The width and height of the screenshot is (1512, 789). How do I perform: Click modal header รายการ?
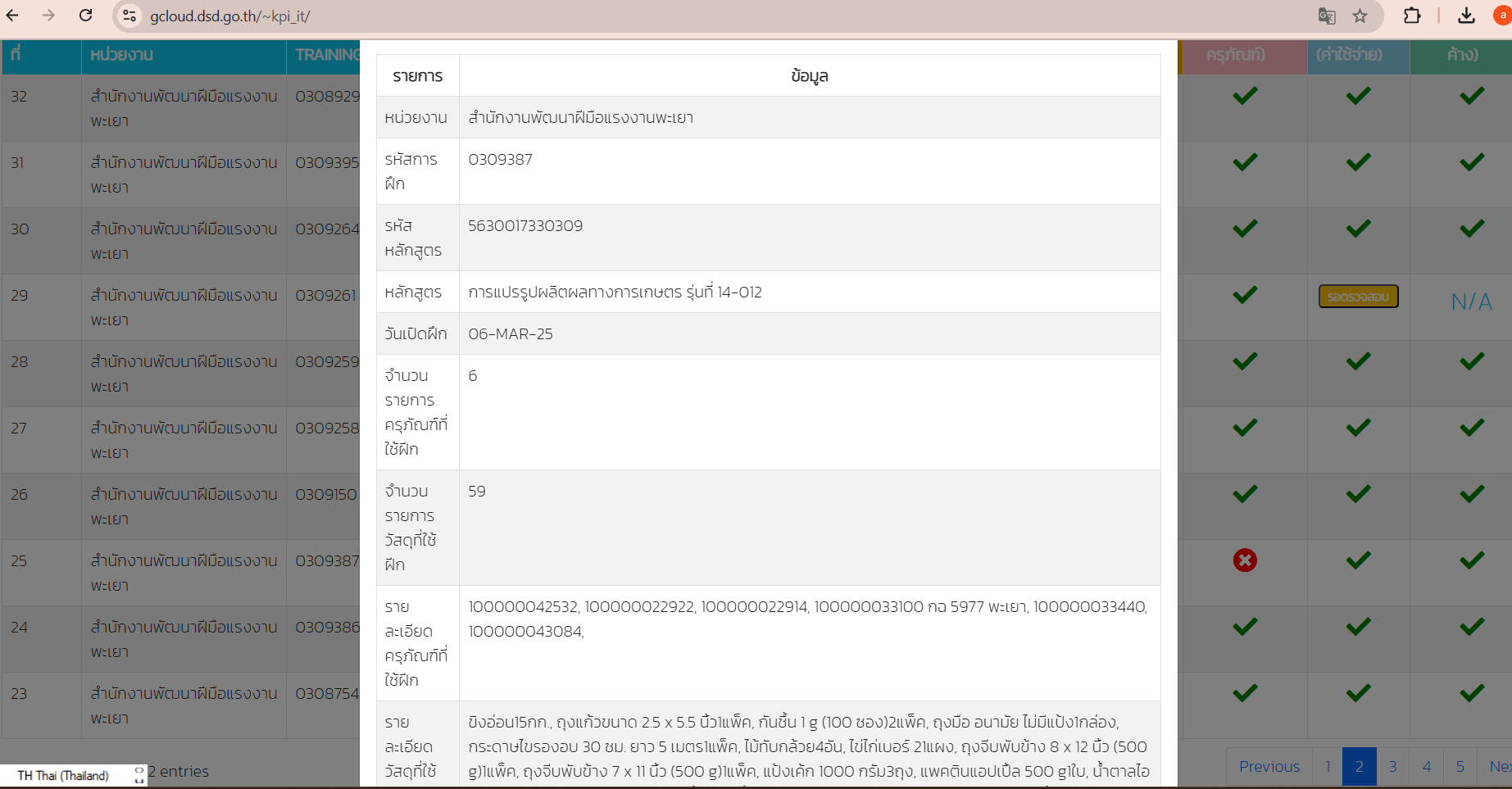click(418, 76)
